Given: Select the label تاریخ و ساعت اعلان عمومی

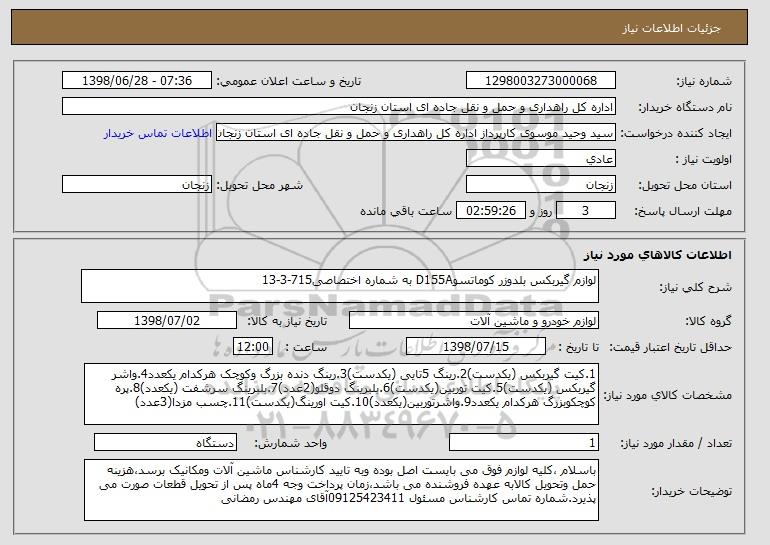Looking at the screenshot, I should [x=289, y=81].
